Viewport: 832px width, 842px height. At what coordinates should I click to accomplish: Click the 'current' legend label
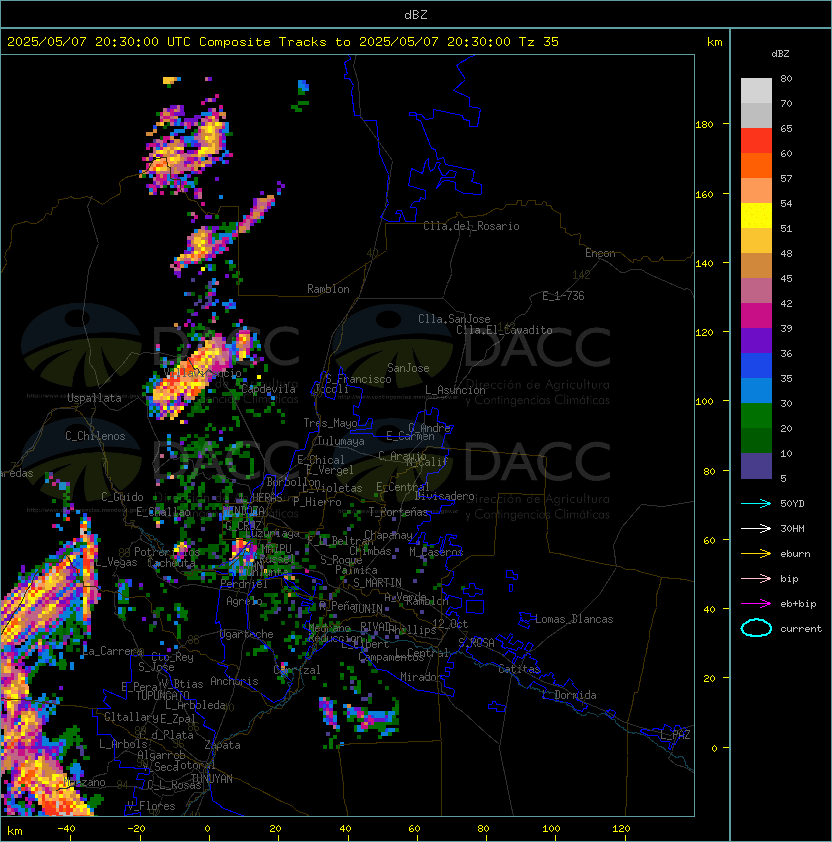pos(801,629)
